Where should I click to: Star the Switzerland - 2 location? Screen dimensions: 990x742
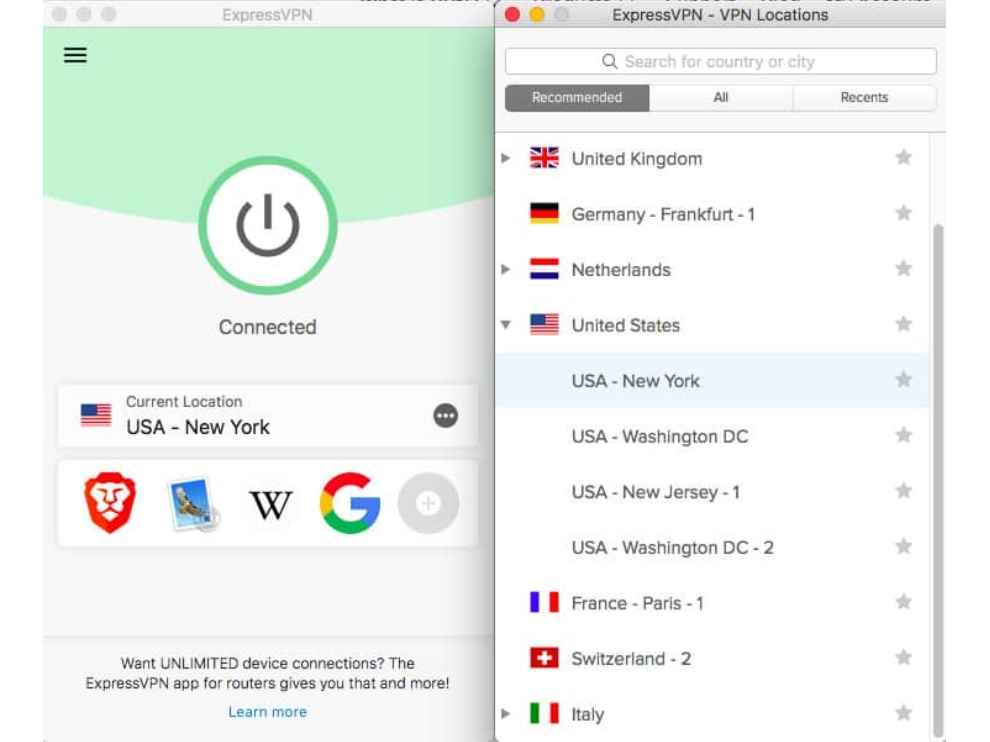click(904, 657)
